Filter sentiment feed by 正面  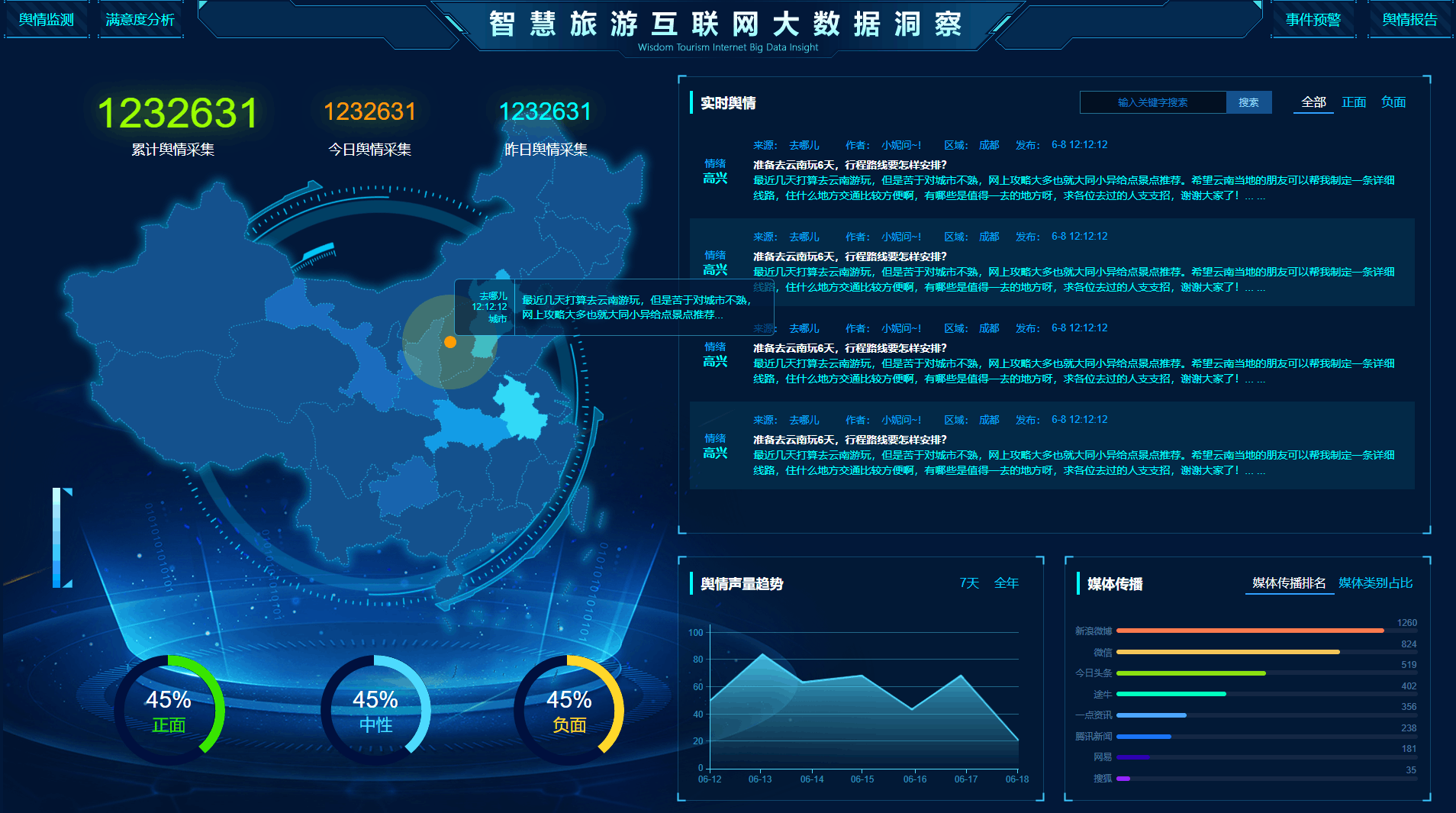coord(1354,102)
